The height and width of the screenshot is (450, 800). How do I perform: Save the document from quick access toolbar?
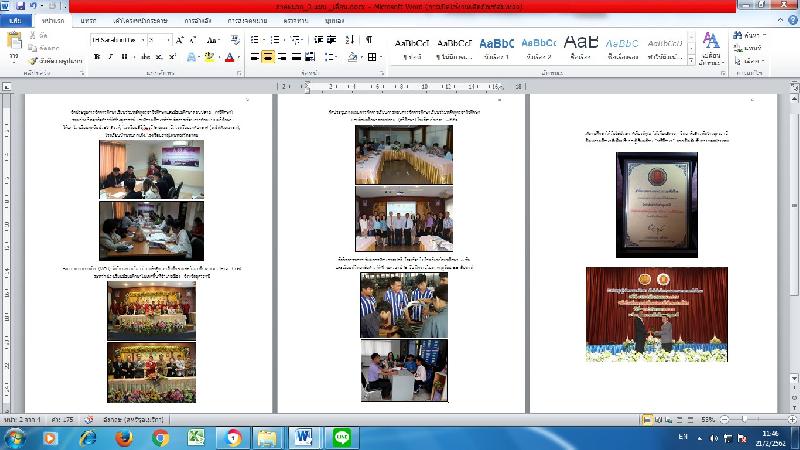(20, 6)
